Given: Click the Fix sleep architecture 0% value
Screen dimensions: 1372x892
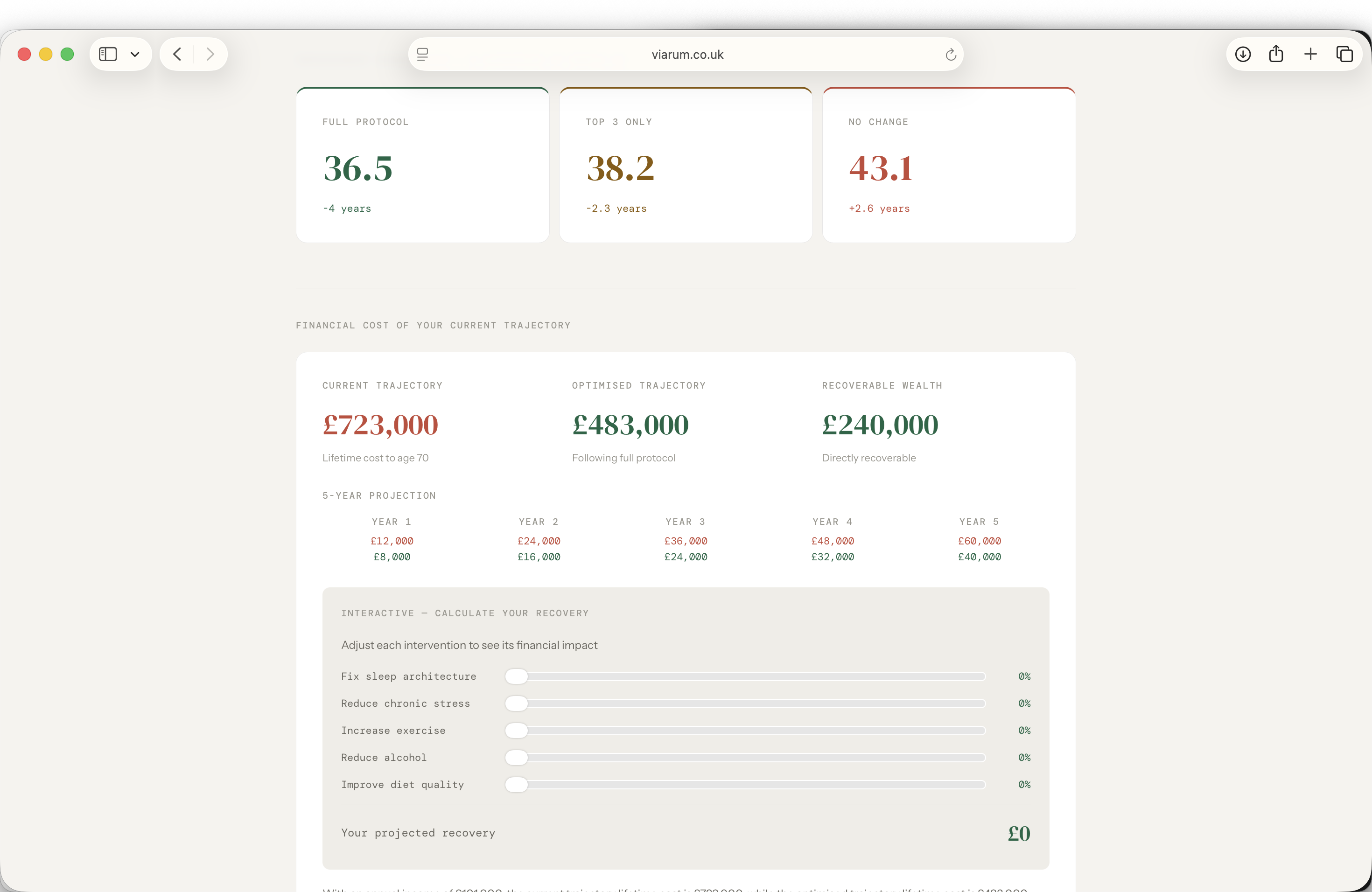Looking at the screenshot, I should (x=1024, y=676).
